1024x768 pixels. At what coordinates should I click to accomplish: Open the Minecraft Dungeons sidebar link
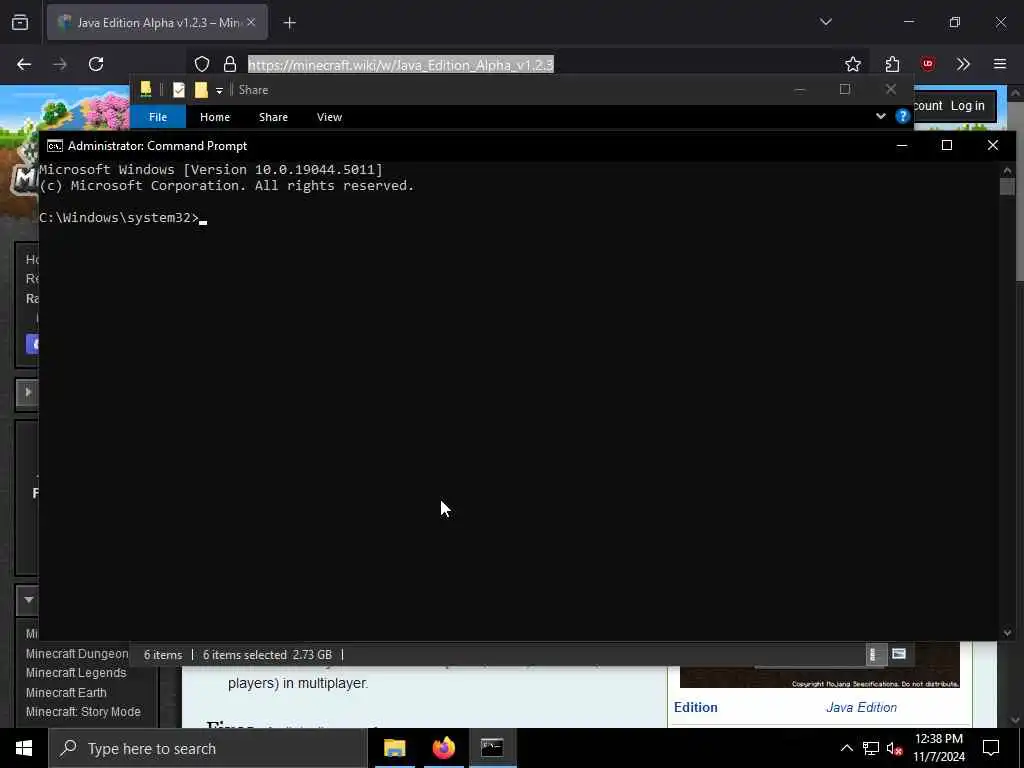pyautogui.click(x=77, y=654)
